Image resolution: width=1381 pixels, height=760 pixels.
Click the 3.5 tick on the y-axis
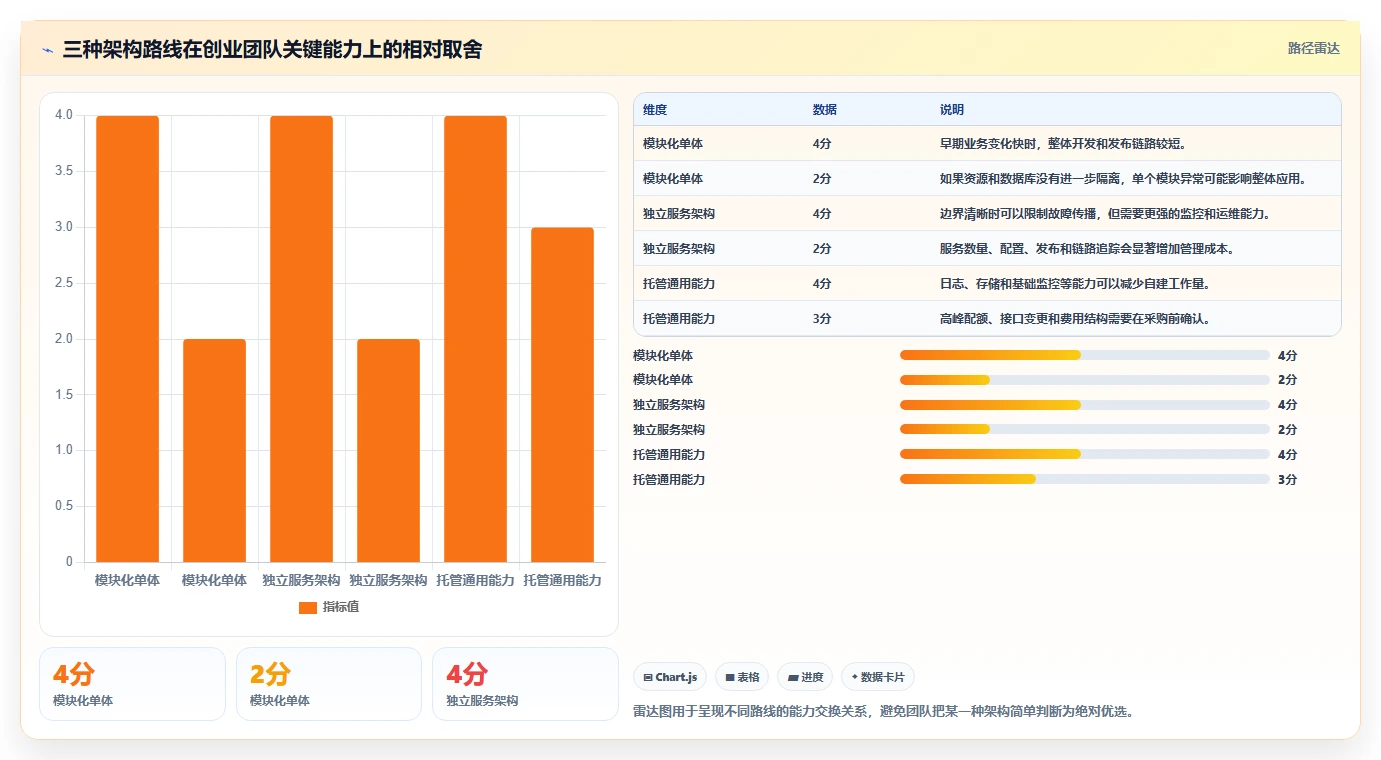[64, 171]
